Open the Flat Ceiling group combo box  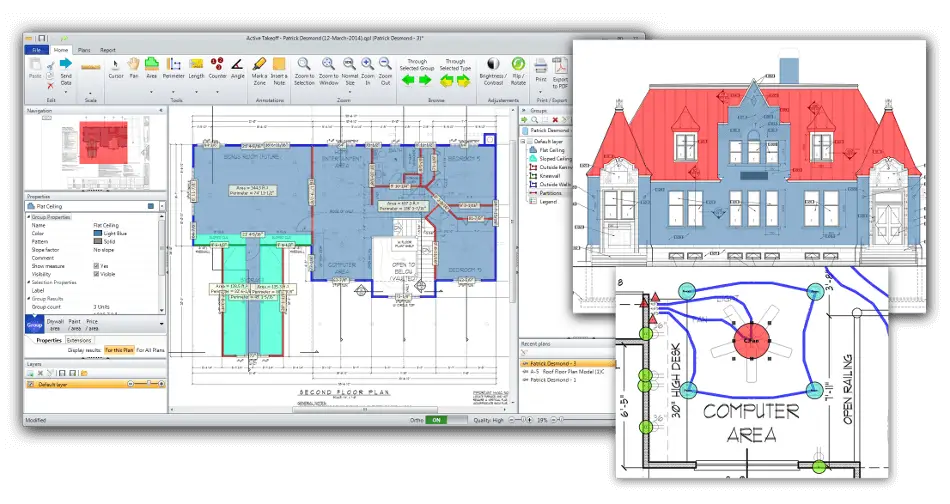coord(95,207)
